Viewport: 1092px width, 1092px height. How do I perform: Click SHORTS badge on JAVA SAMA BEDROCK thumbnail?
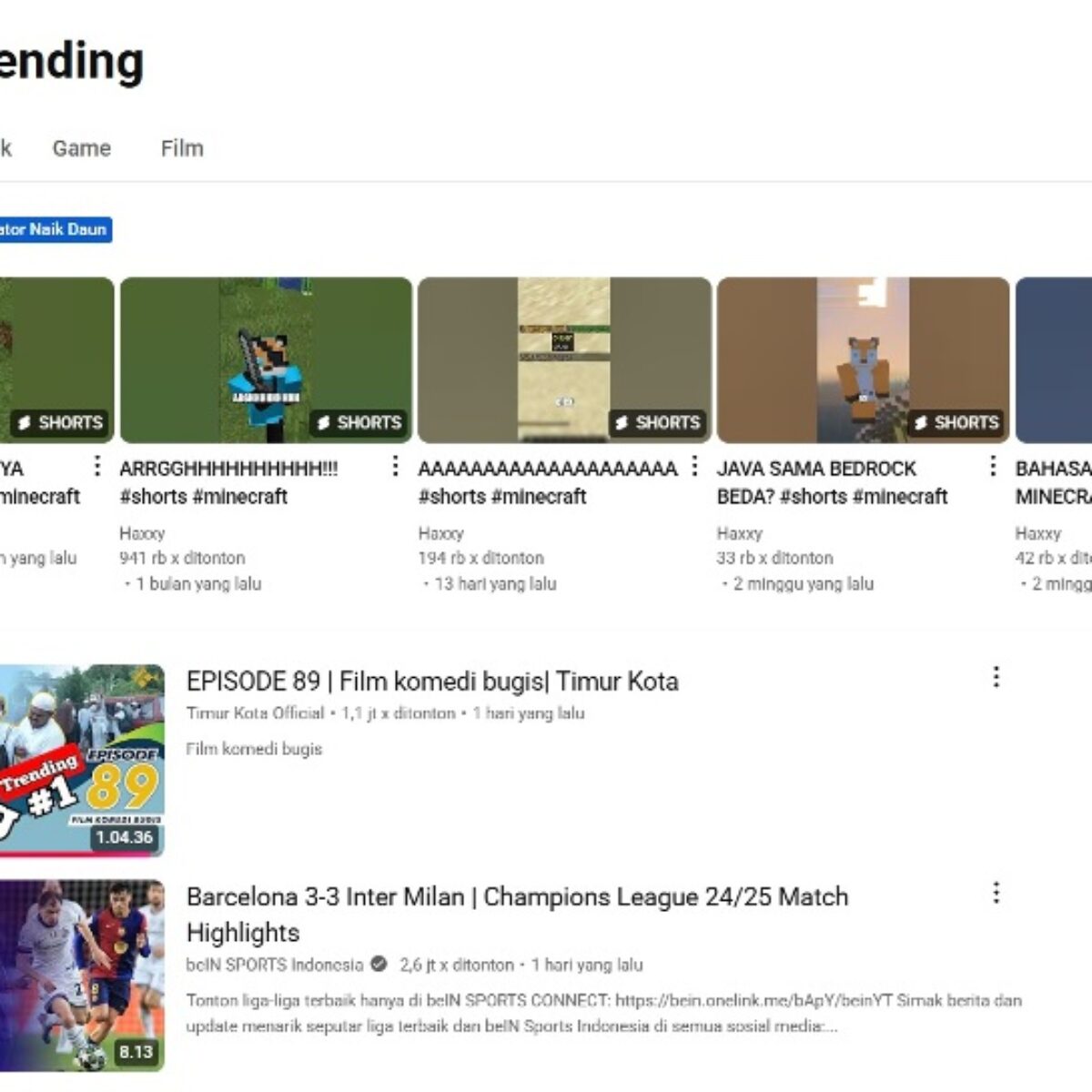point(955,422)
